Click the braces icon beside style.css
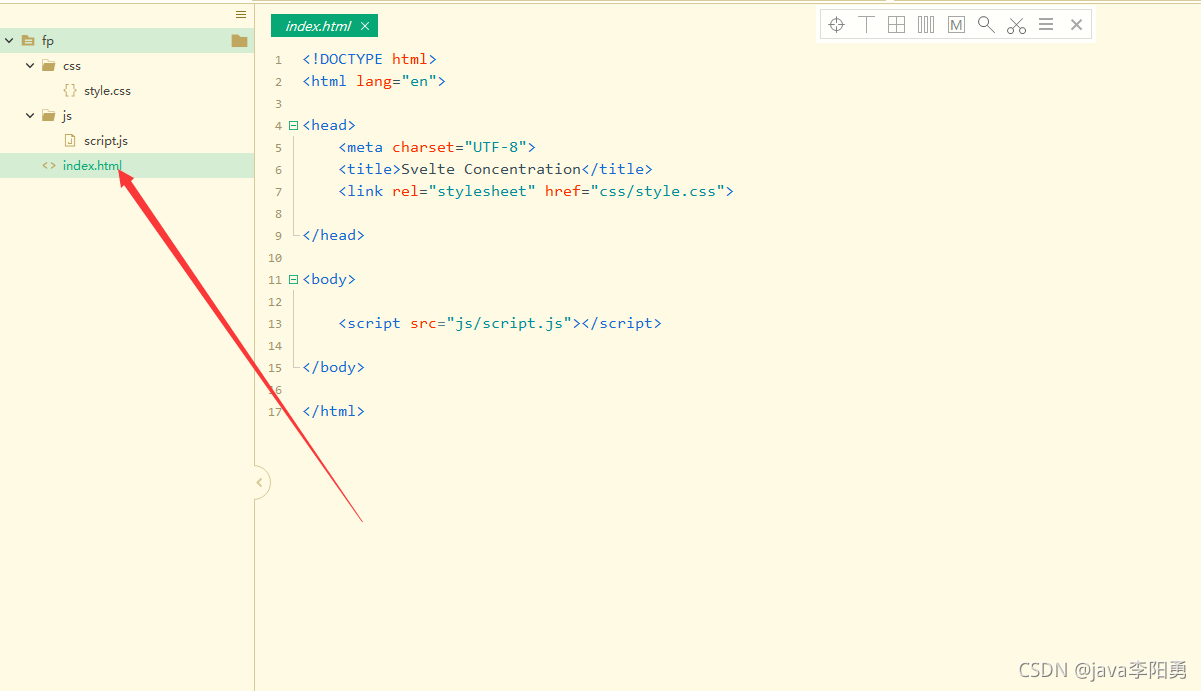This screenshot has height=691, width=1201. [x=70, y=91]
